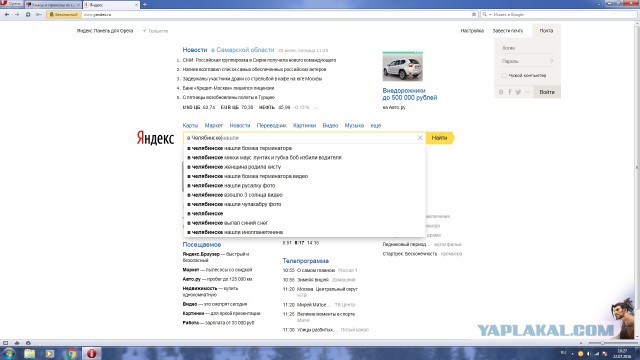The height and width of the screenshot is (360, 640).
Task: Reload the page with refresh icon
Action: (28, 14)
